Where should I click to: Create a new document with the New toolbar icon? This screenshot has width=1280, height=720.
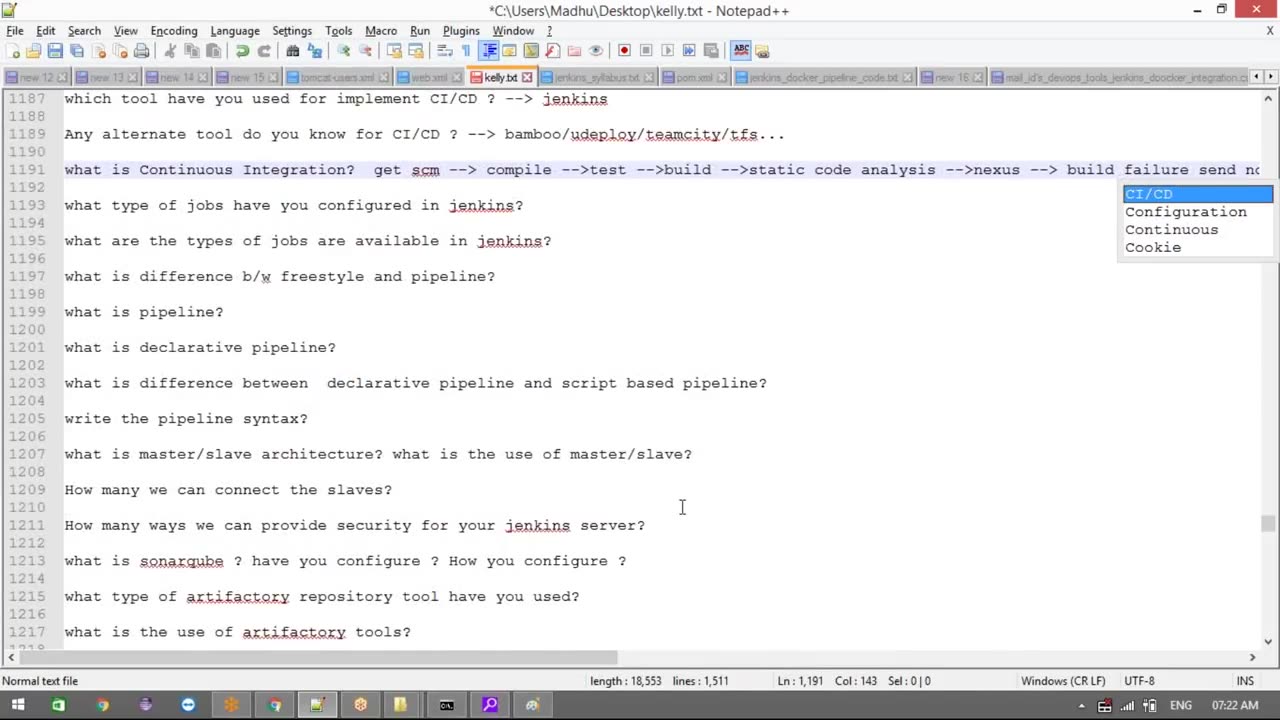tap(14, 51)
